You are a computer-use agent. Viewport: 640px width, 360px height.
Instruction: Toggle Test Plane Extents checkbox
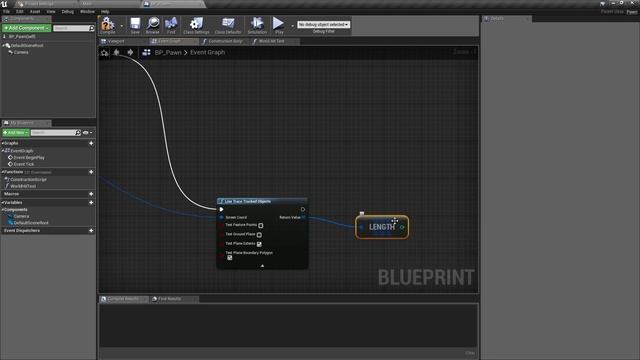(259, 244)
